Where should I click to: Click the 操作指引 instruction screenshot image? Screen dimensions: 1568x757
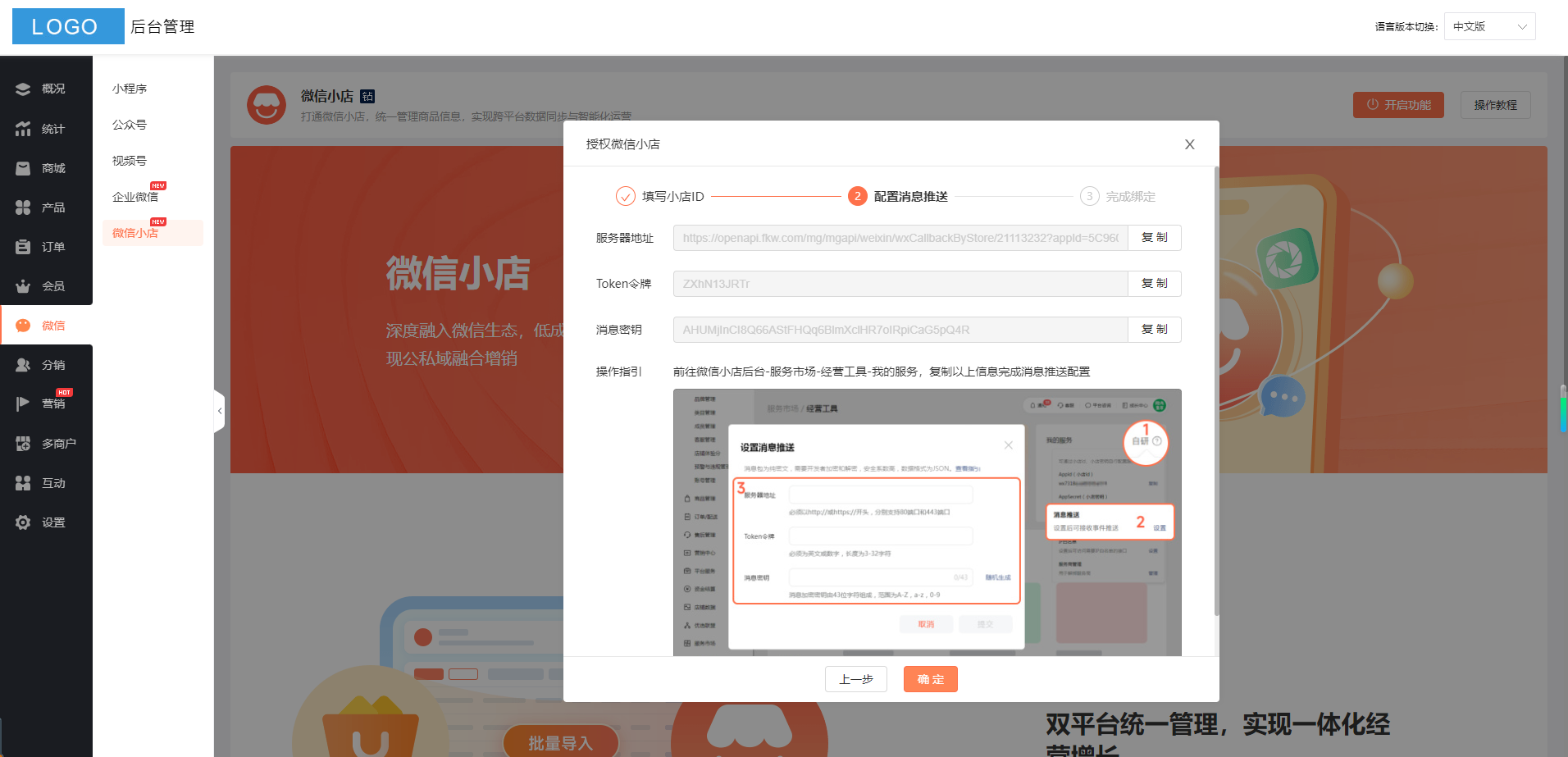tap(928, 522)
